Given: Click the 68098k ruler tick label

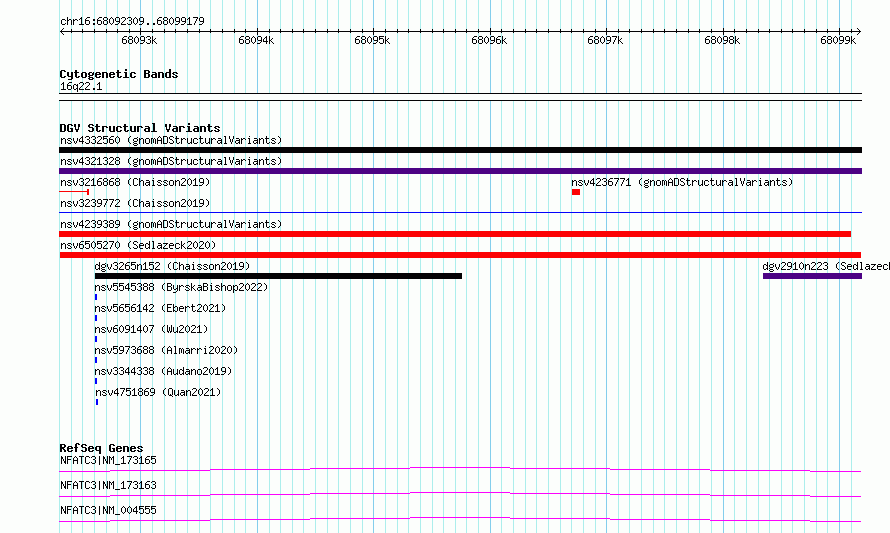Looking at the screenshot, I should pyautogui.click(x=722, y=40).
